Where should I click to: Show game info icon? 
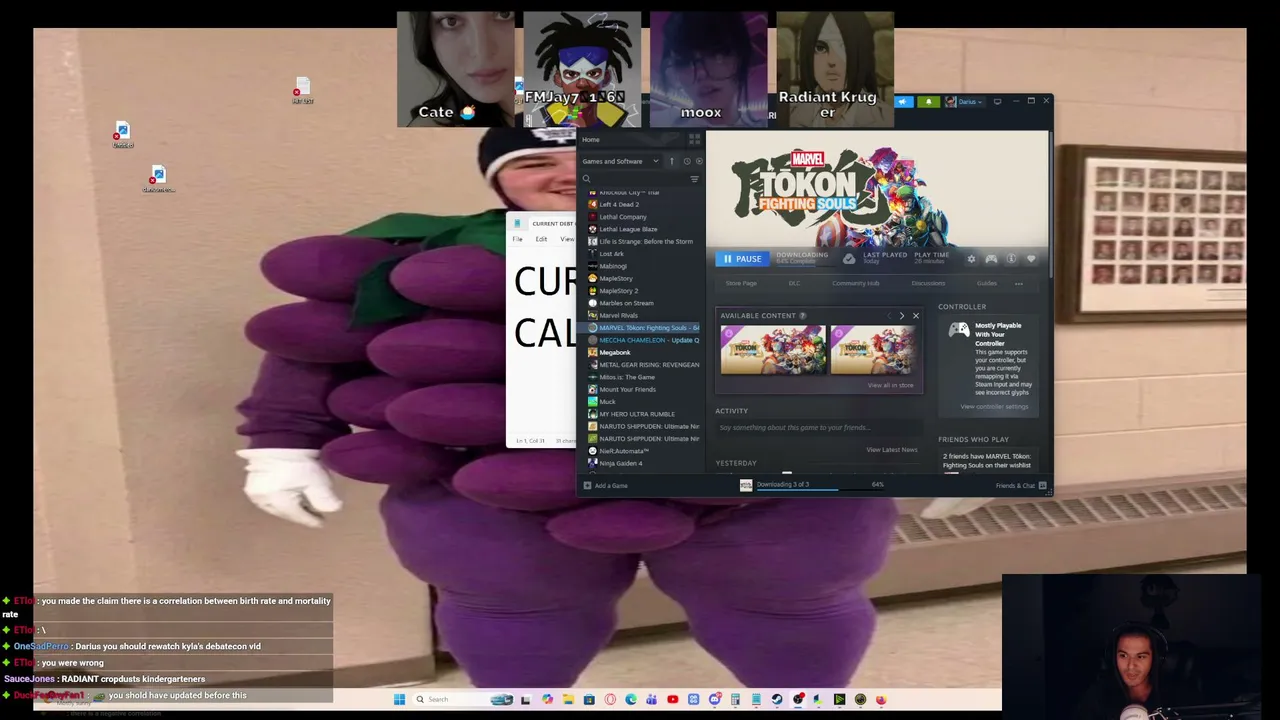pos(1011,259)
